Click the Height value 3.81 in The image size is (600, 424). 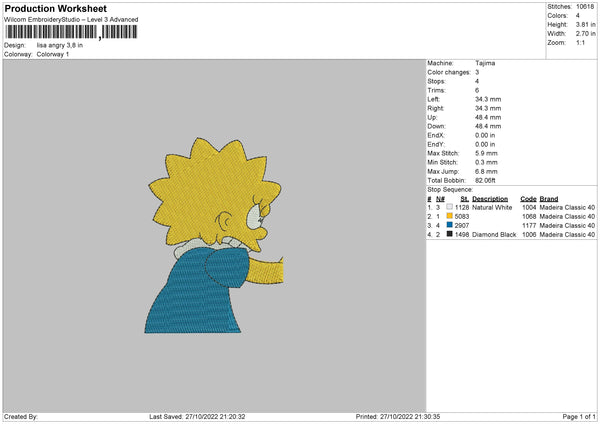pyautogui.click(x=585, y=24)
